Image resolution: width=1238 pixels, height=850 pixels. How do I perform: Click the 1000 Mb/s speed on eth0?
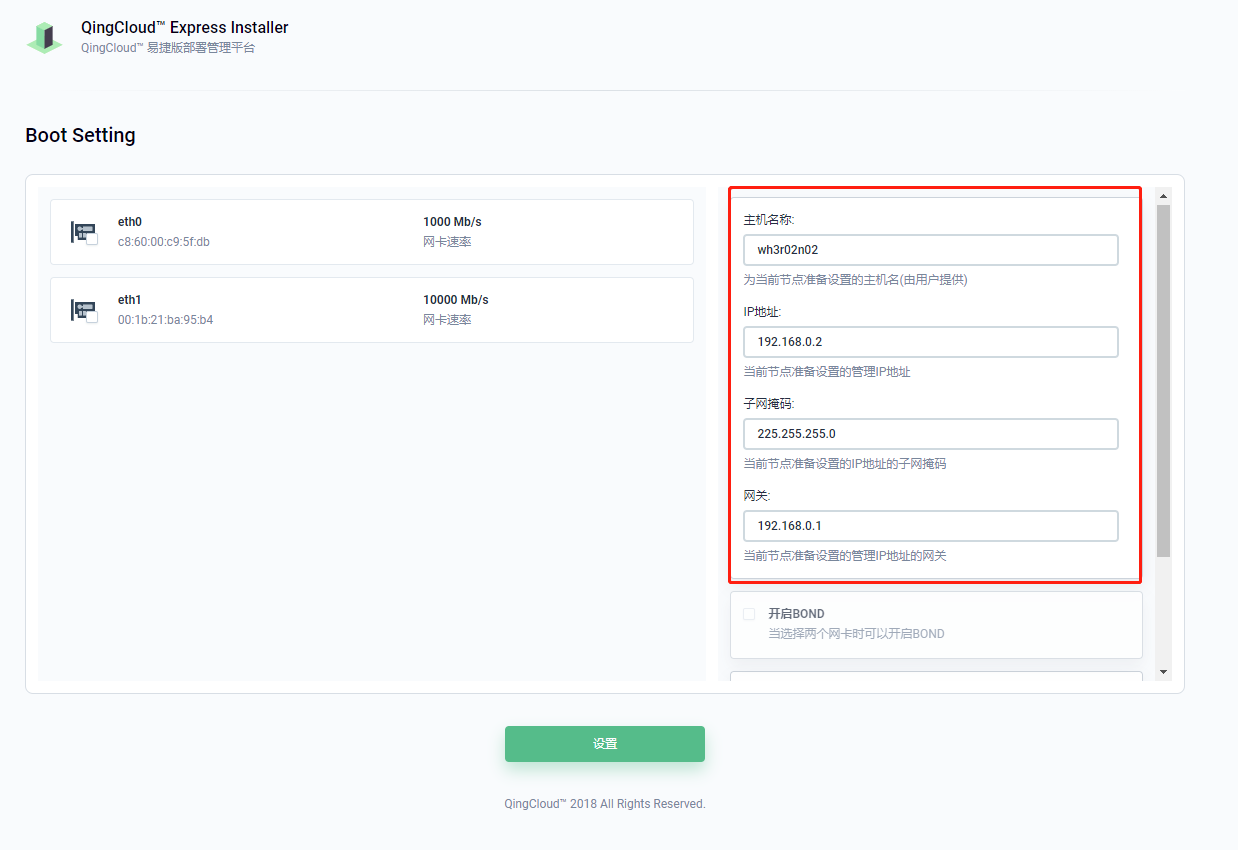tap(452, 222)
